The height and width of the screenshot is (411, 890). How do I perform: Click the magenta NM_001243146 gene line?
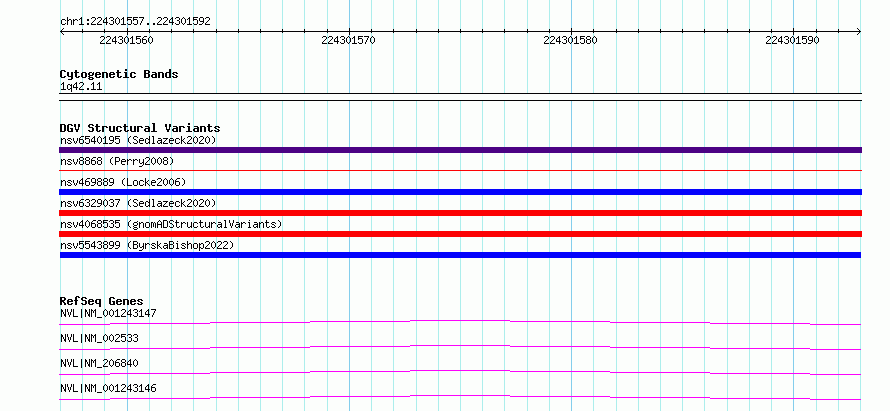tap(460, 397)
